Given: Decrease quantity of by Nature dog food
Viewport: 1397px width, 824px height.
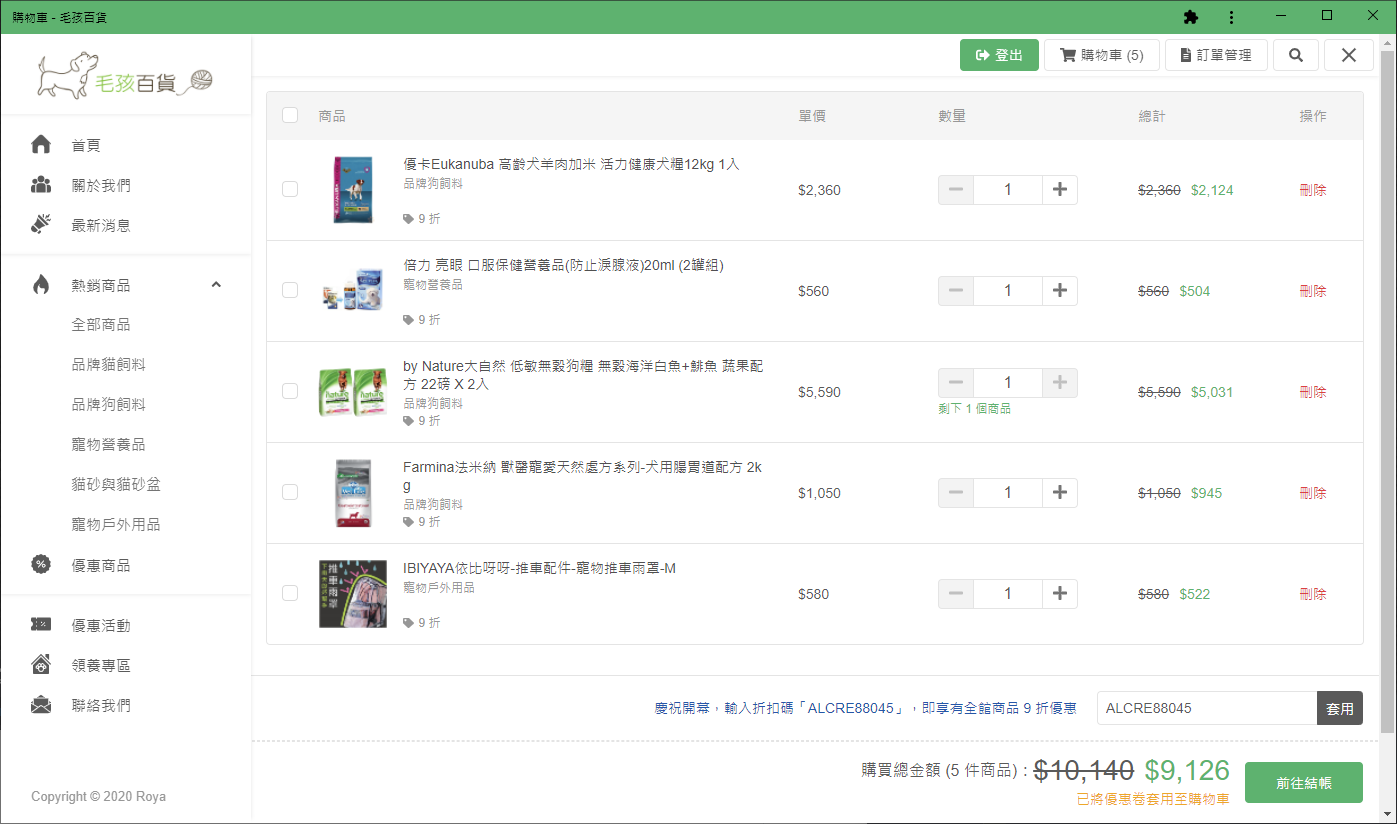Looking at the screenshot, I should [x=956, y=382].
